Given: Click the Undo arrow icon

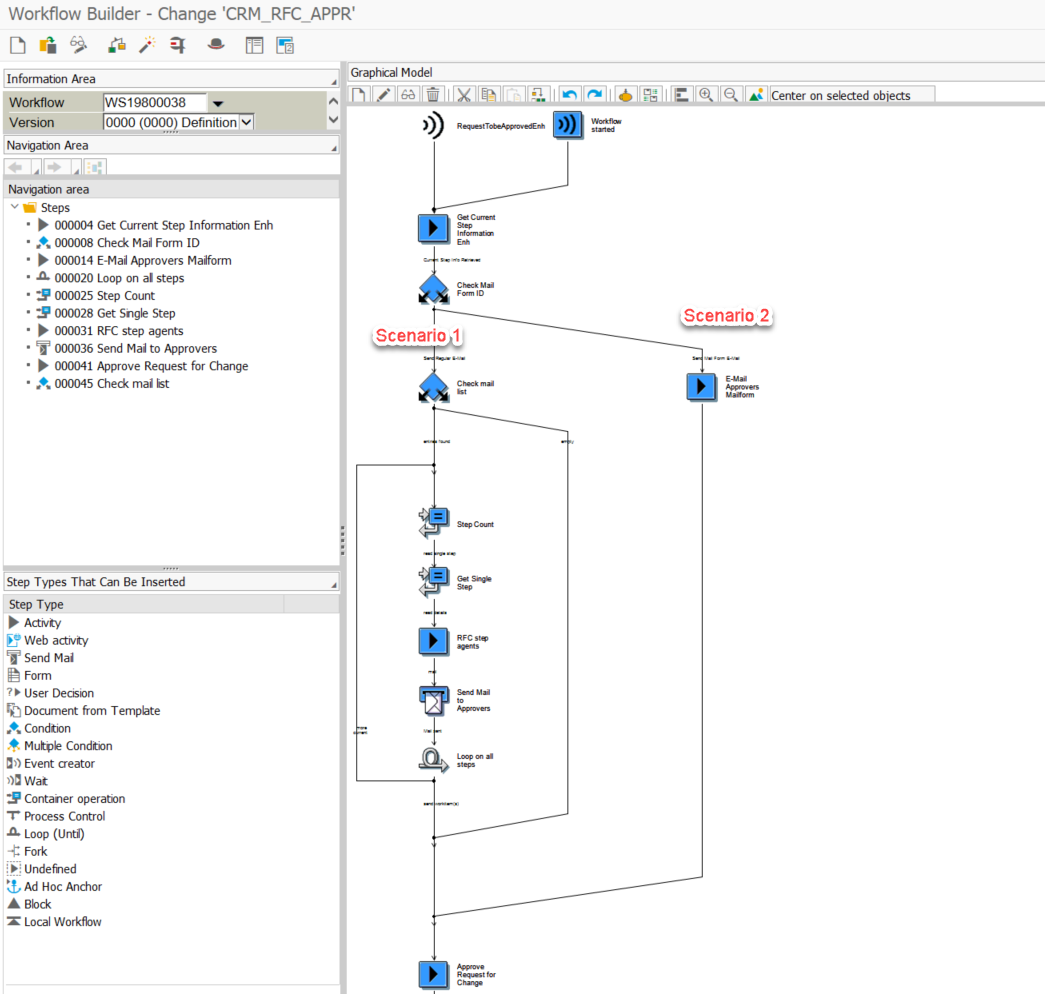Looking at the screenshot, I should 569,95.
